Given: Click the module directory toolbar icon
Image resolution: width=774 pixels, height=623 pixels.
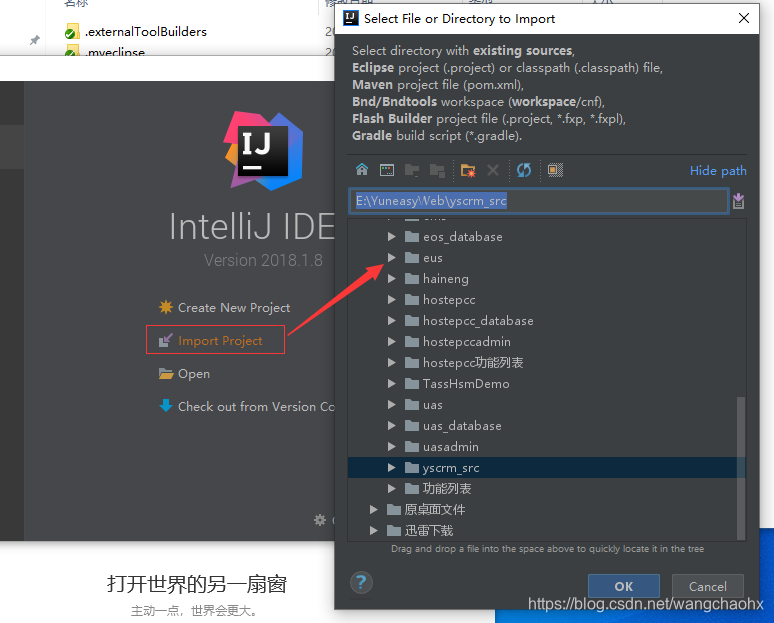Looking at the screenshot, I should click(x=437, y=171).
